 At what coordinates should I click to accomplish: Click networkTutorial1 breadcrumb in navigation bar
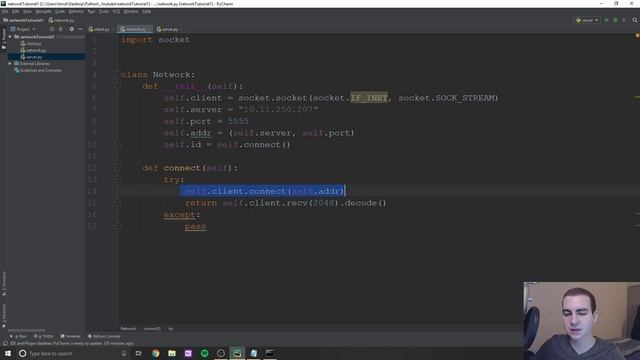pos(23,20)
